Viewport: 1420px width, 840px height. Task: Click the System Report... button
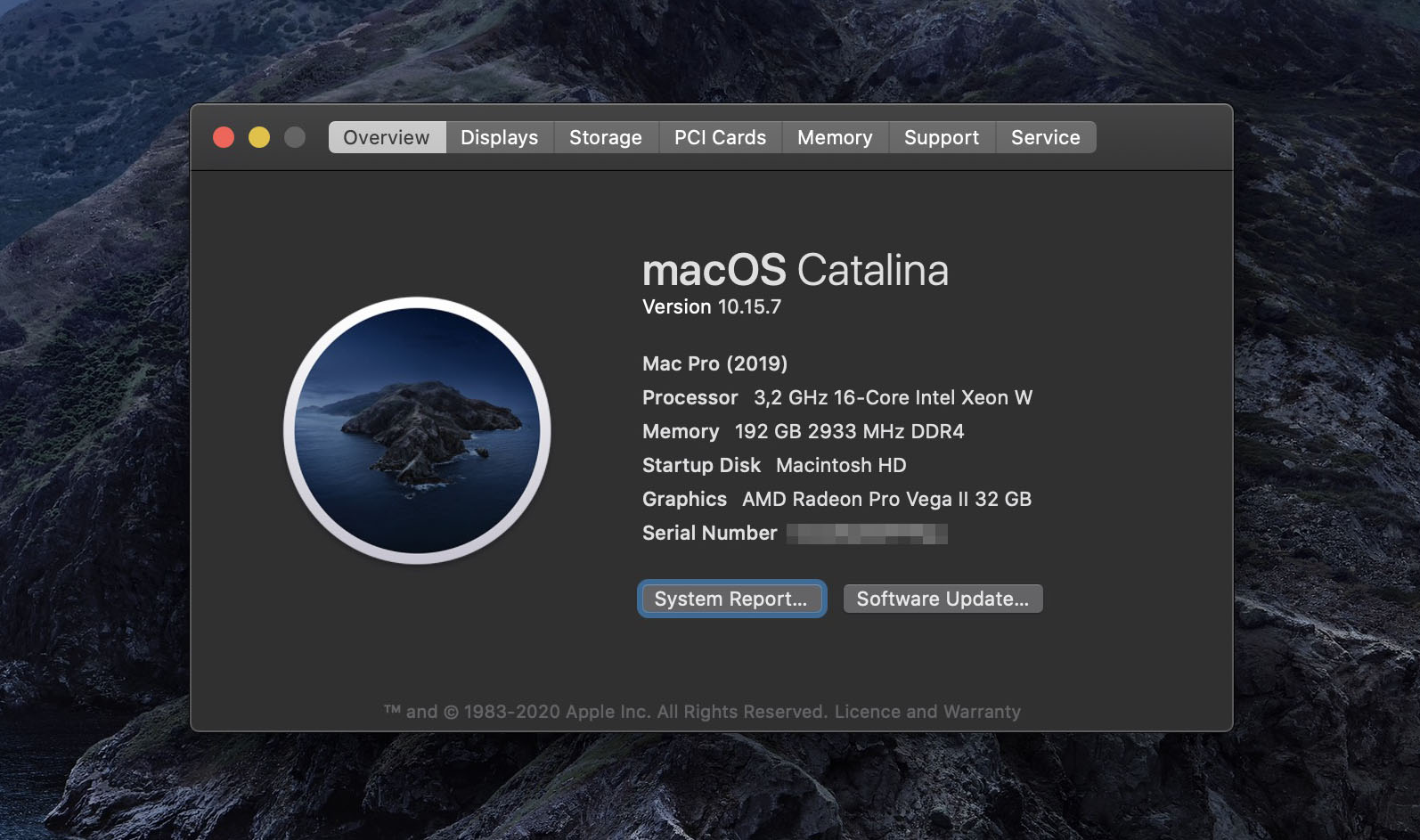coord(731,599)
